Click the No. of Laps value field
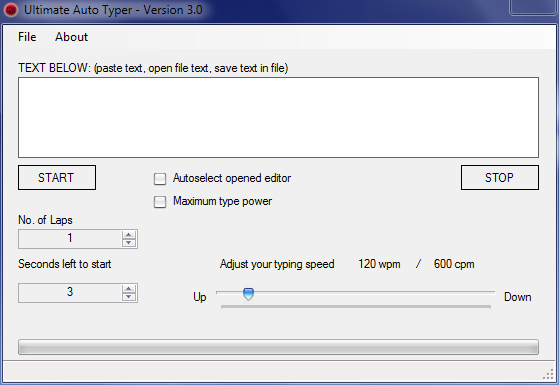This screenshot has height=385, width=559. coord(70,238)
